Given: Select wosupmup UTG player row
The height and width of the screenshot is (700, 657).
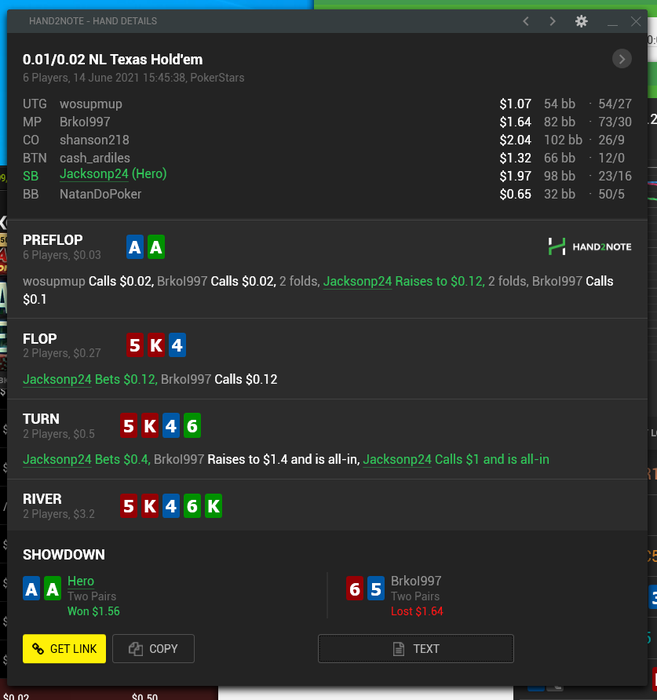Looking at the screenshot, I should (327, 104).
